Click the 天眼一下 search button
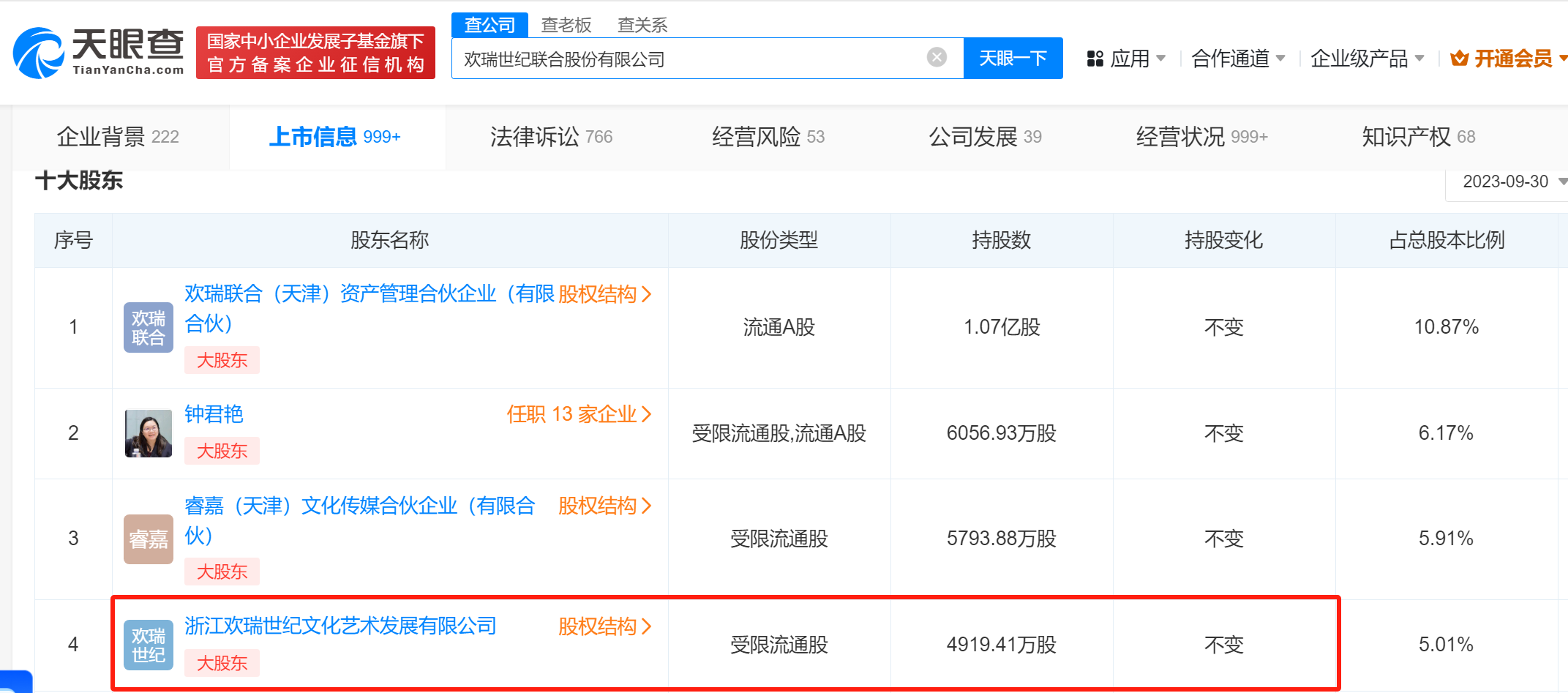 (1013, 58)
